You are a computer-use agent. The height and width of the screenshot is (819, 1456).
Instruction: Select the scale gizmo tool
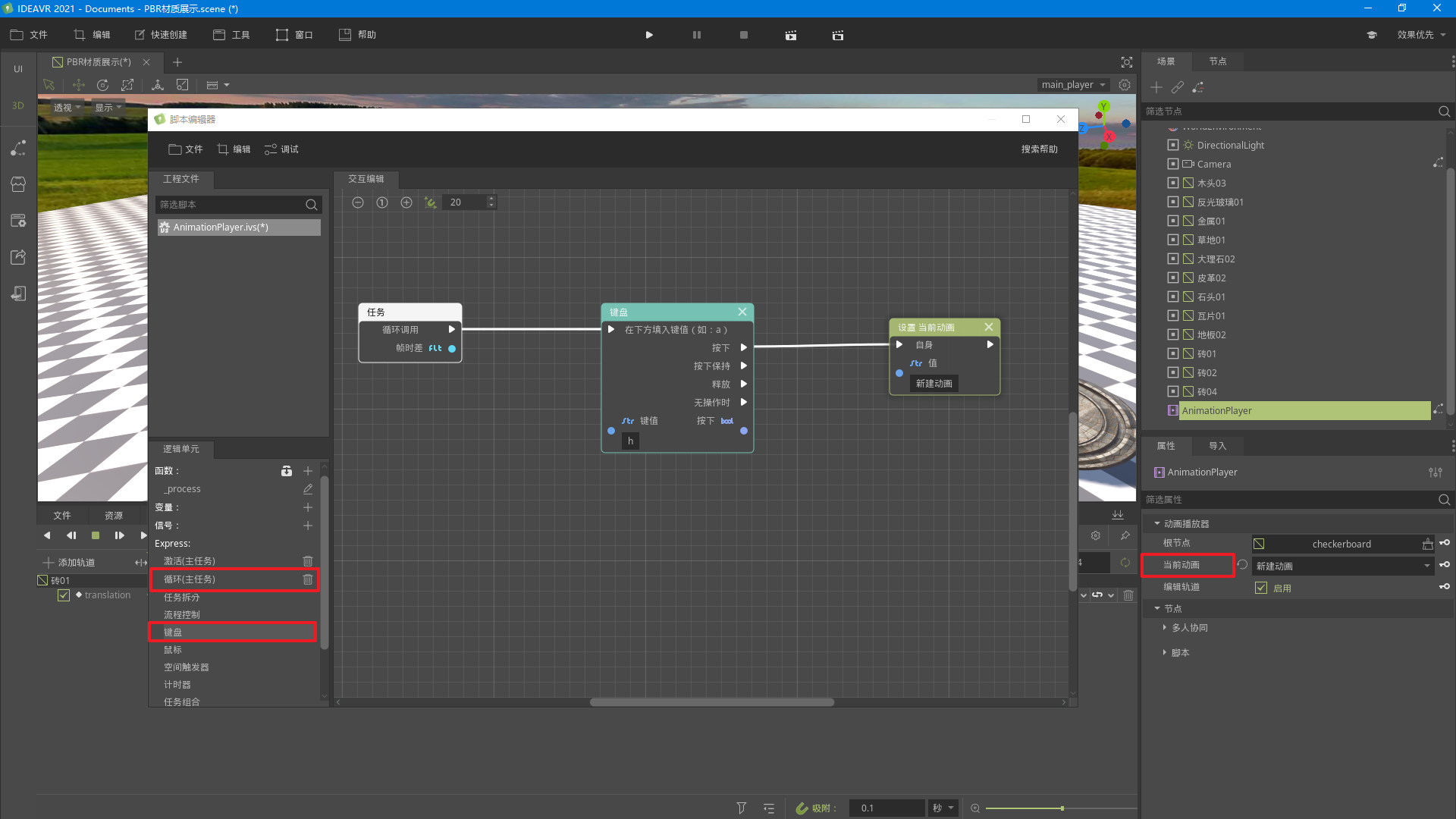point(127,85)
